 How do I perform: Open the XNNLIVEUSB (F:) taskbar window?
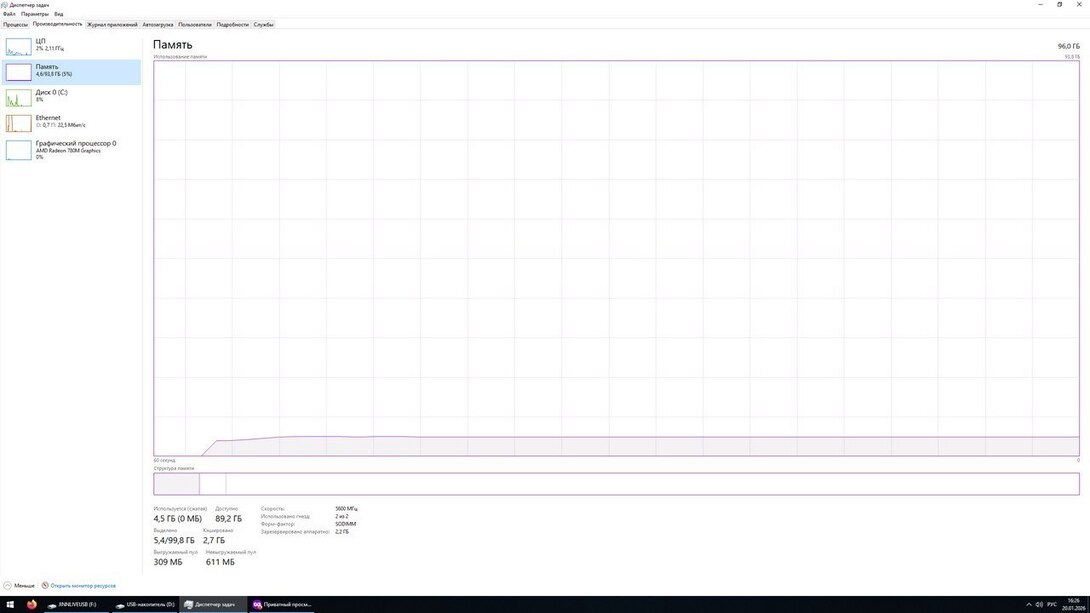pos(73,604)
